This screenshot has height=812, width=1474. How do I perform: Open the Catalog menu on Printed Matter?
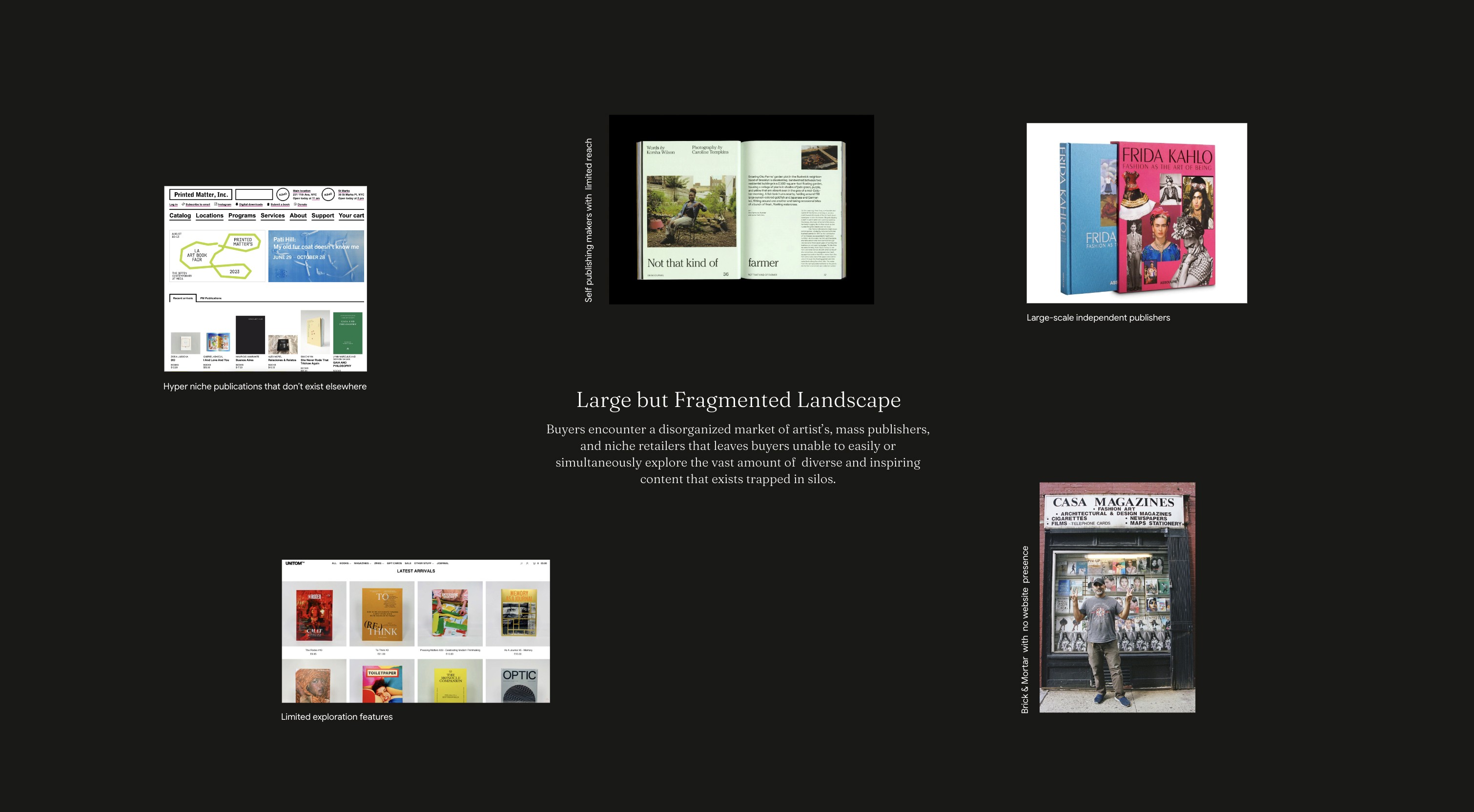[180, 216]
